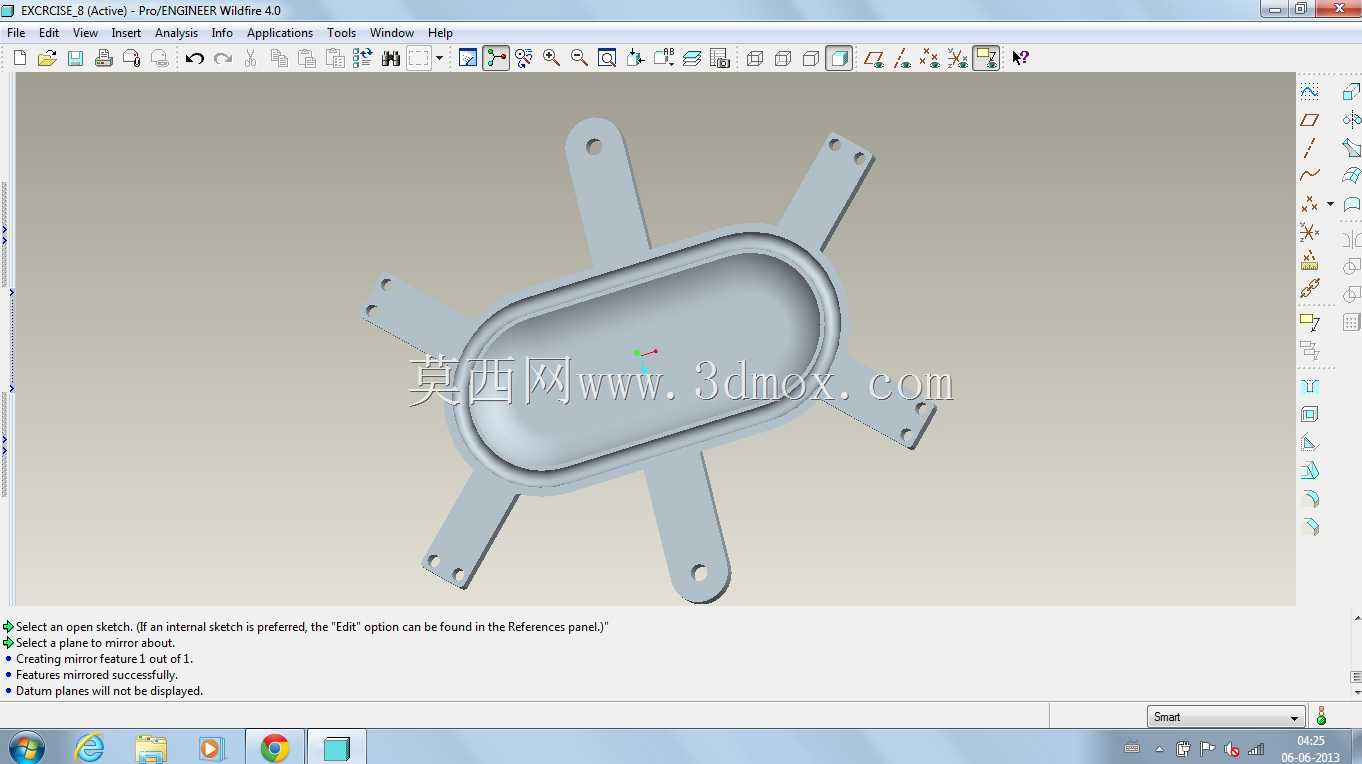Image resolution: width=1362 pixels, height=764 pixels.
Task: Select the Hole tool
Action: (1309, 386)
